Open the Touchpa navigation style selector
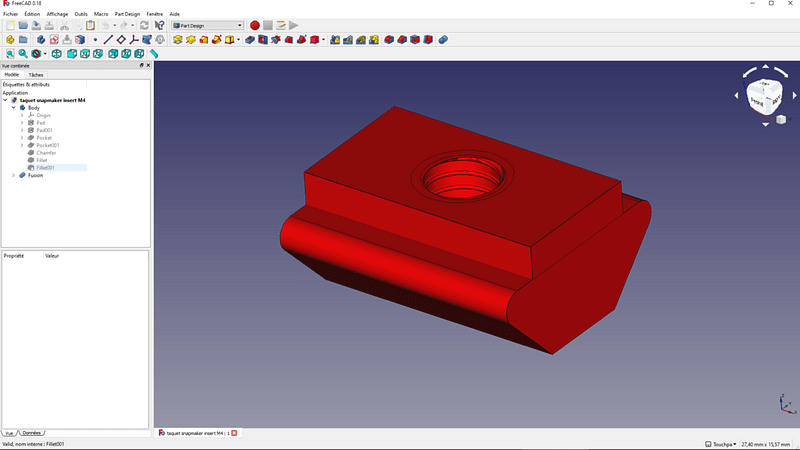Viewport: 800px width, 450px height. coord(721,444)
